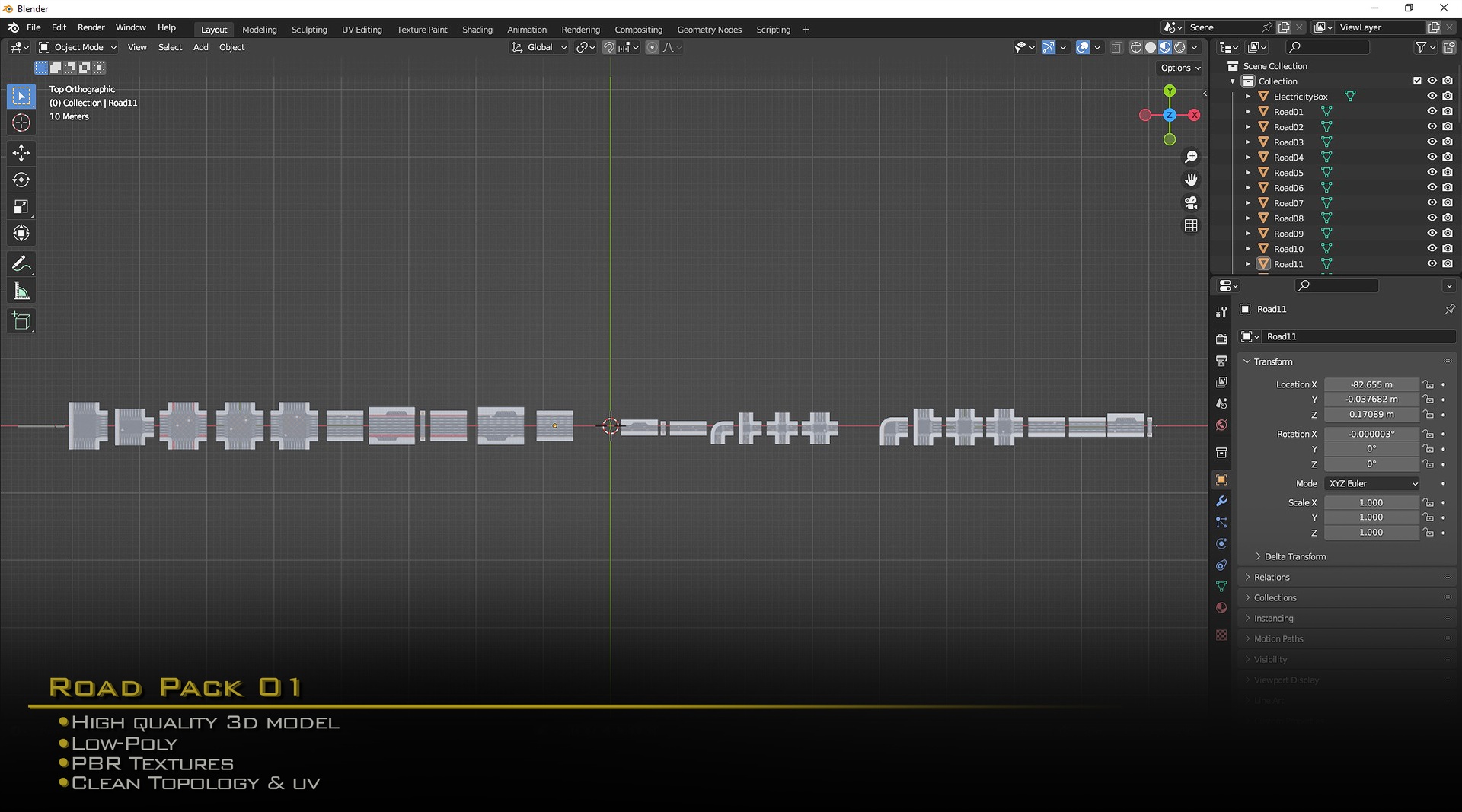Disable Road08 in renders camera icon
1462x812 pixels.
(x=1448, y=218)
